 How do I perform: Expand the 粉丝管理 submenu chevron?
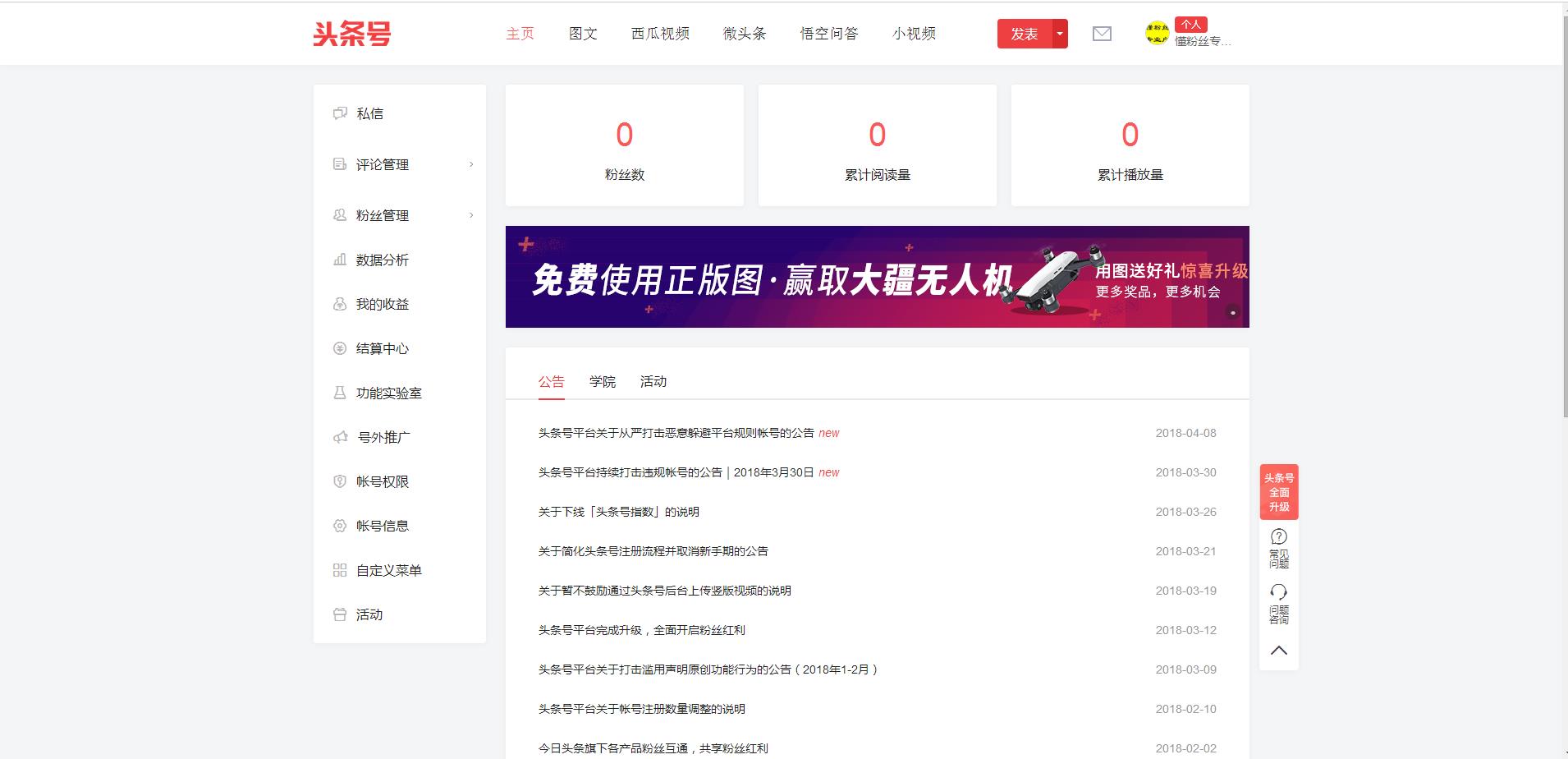pos(471,215)
